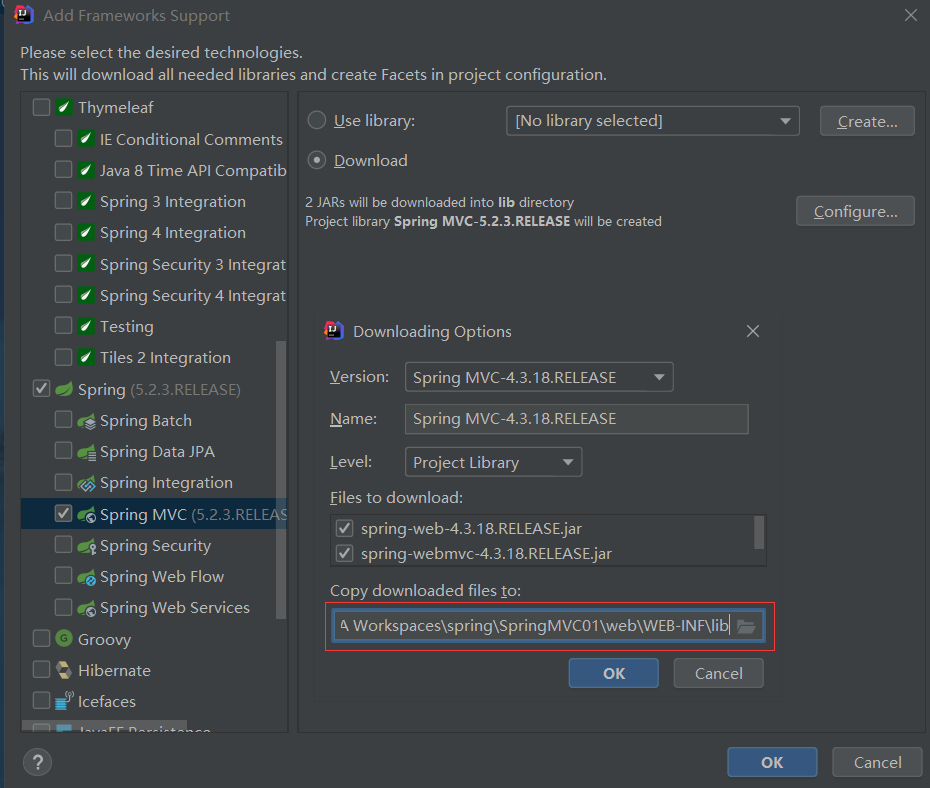Screen dimensions: 930x788
Task: Check the Testing checkbox
Action: [x=63, y=326]
